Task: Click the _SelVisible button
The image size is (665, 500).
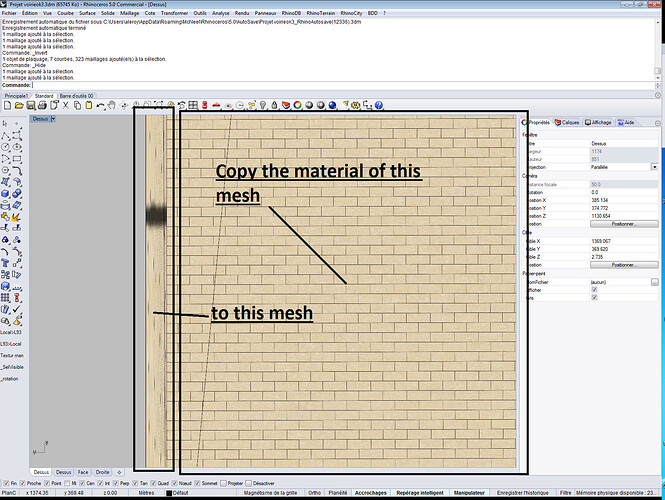Action: [12, 367]
